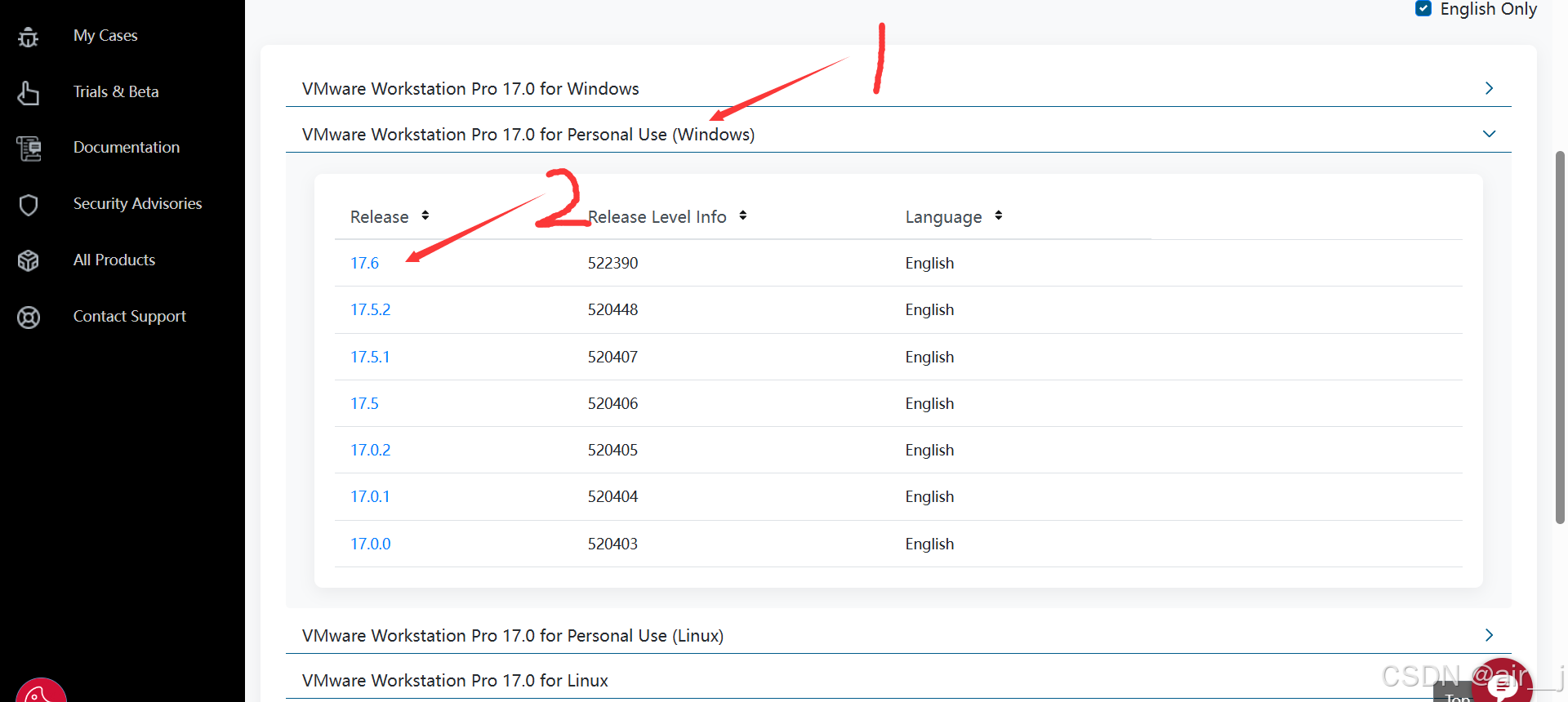Click the English Only label text
Viewport: 1568px width, 702px height.
(1488, 9)
